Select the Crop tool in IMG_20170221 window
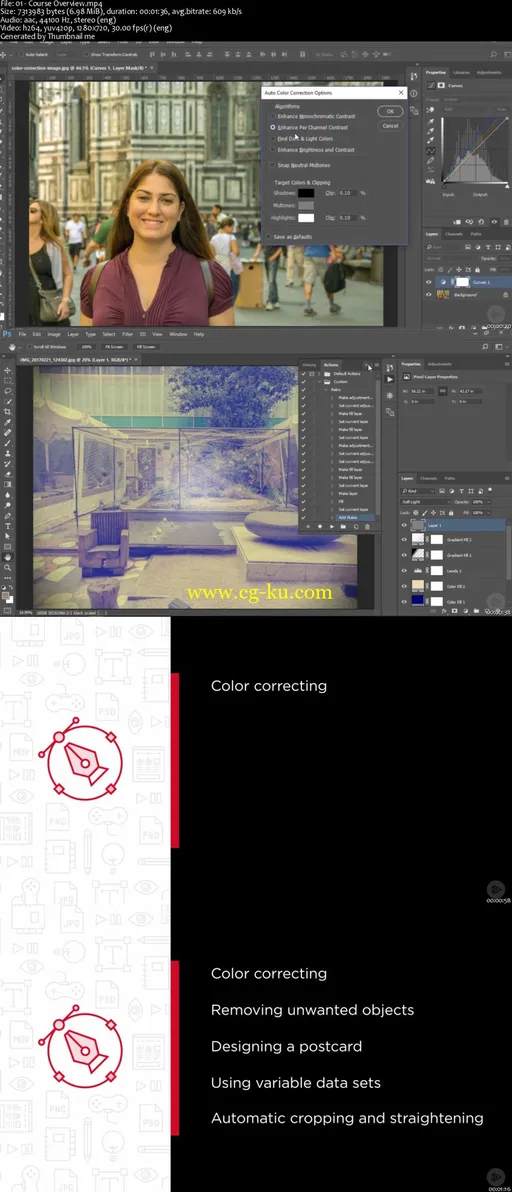 click(8, 411)
